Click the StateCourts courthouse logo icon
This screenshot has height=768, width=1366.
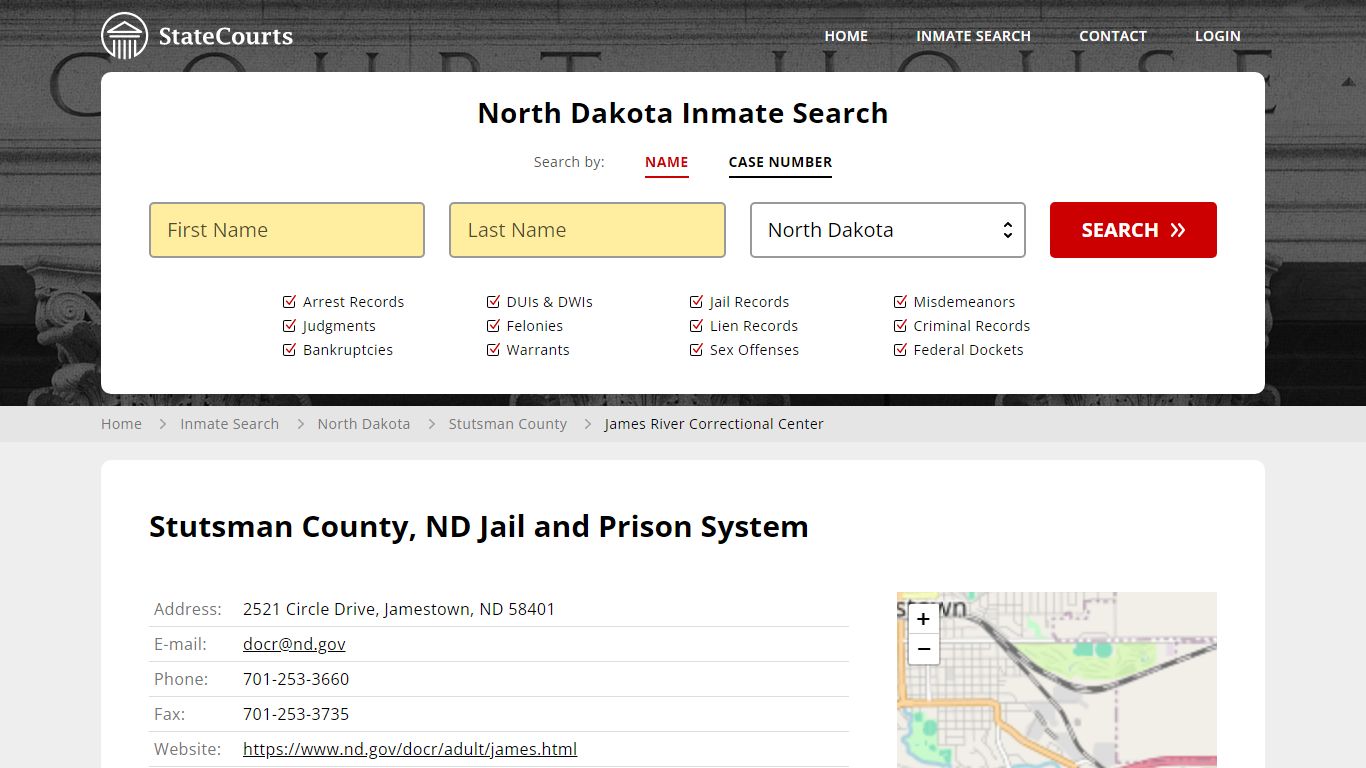124,36
